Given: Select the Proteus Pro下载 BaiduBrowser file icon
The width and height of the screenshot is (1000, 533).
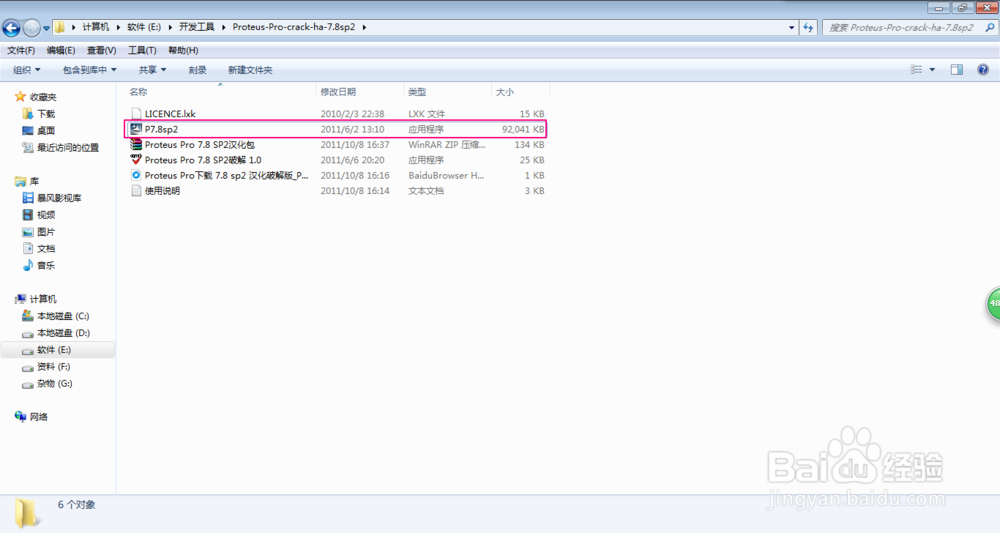Looking at the screenshot, I should click(136, 175).
